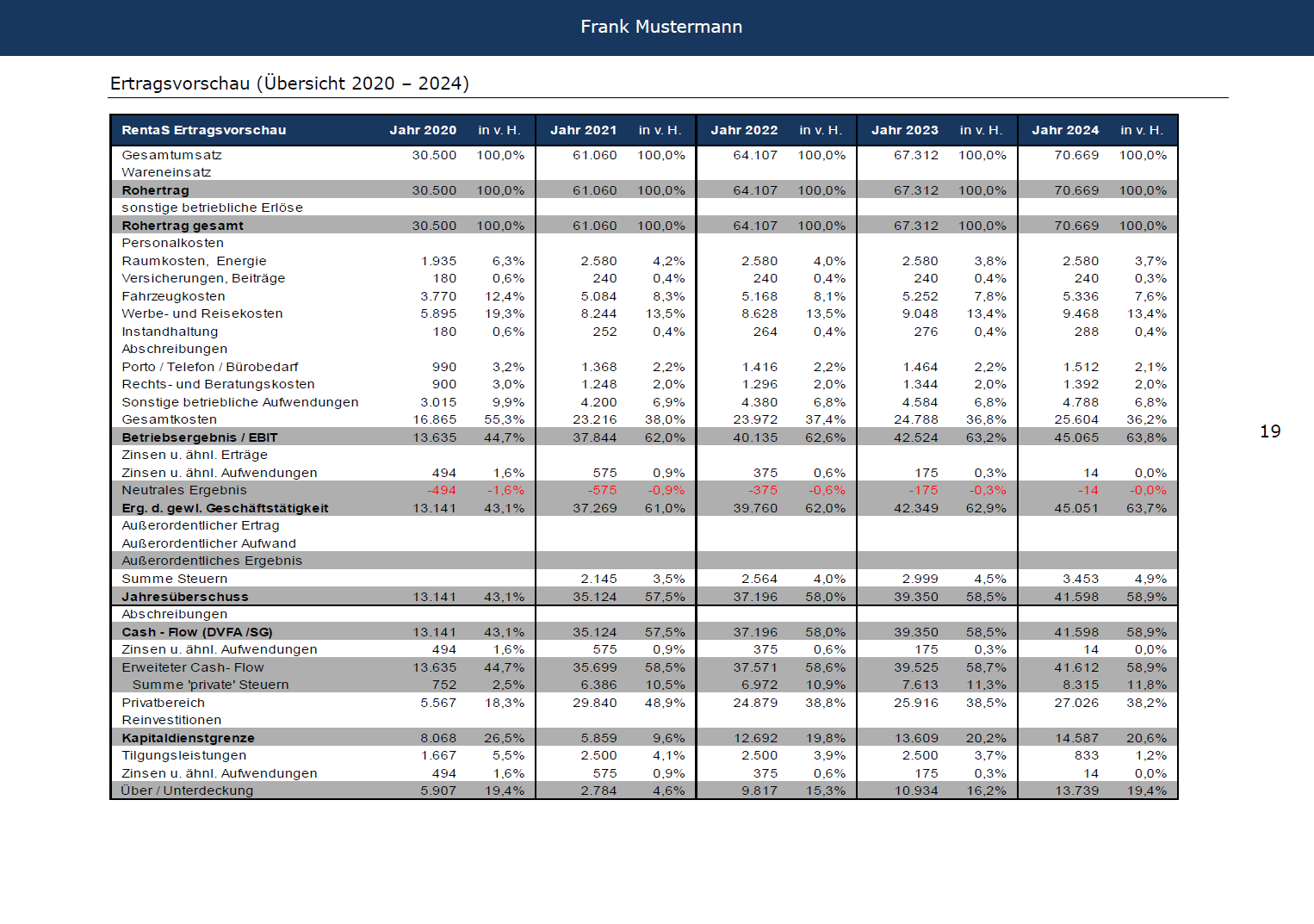
Task: Select the Jahr 2023 column header
Action: pyautogui.click(x=905, y=130)
